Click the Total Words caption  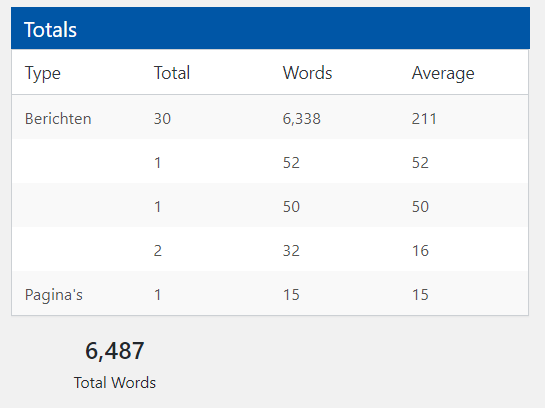point(115,383)
